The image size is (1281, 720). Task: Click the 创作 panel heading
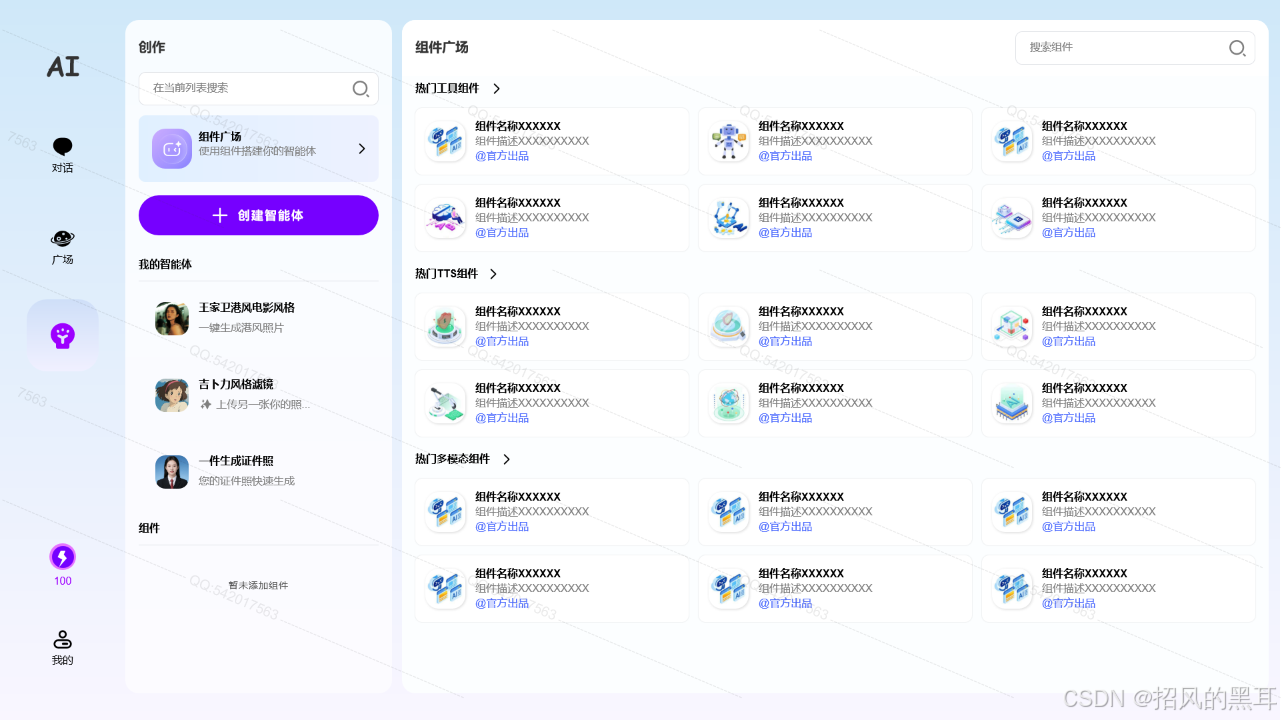coord(152,48)
